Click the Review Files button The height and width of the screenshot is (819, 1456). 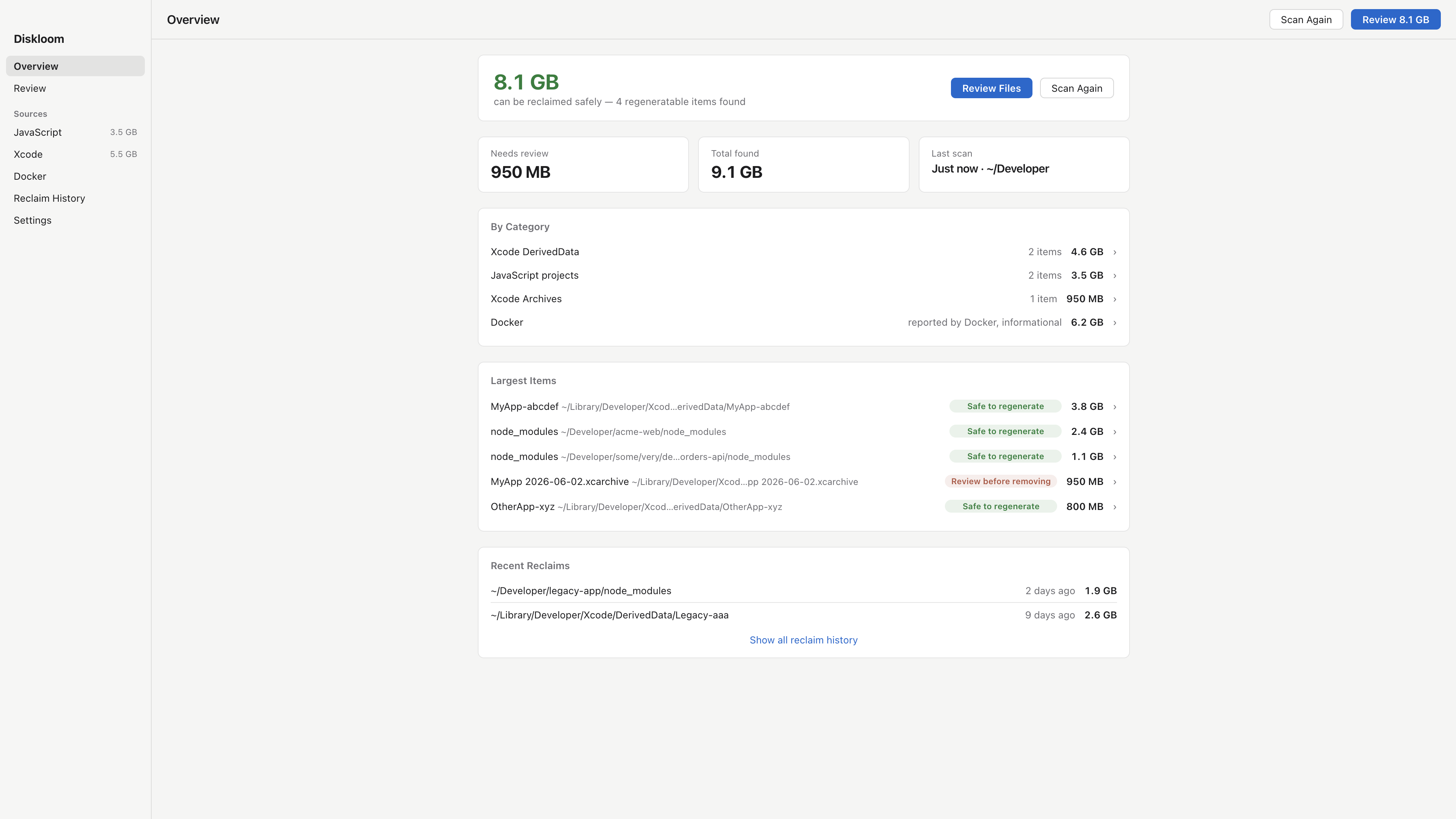(992, 88)
